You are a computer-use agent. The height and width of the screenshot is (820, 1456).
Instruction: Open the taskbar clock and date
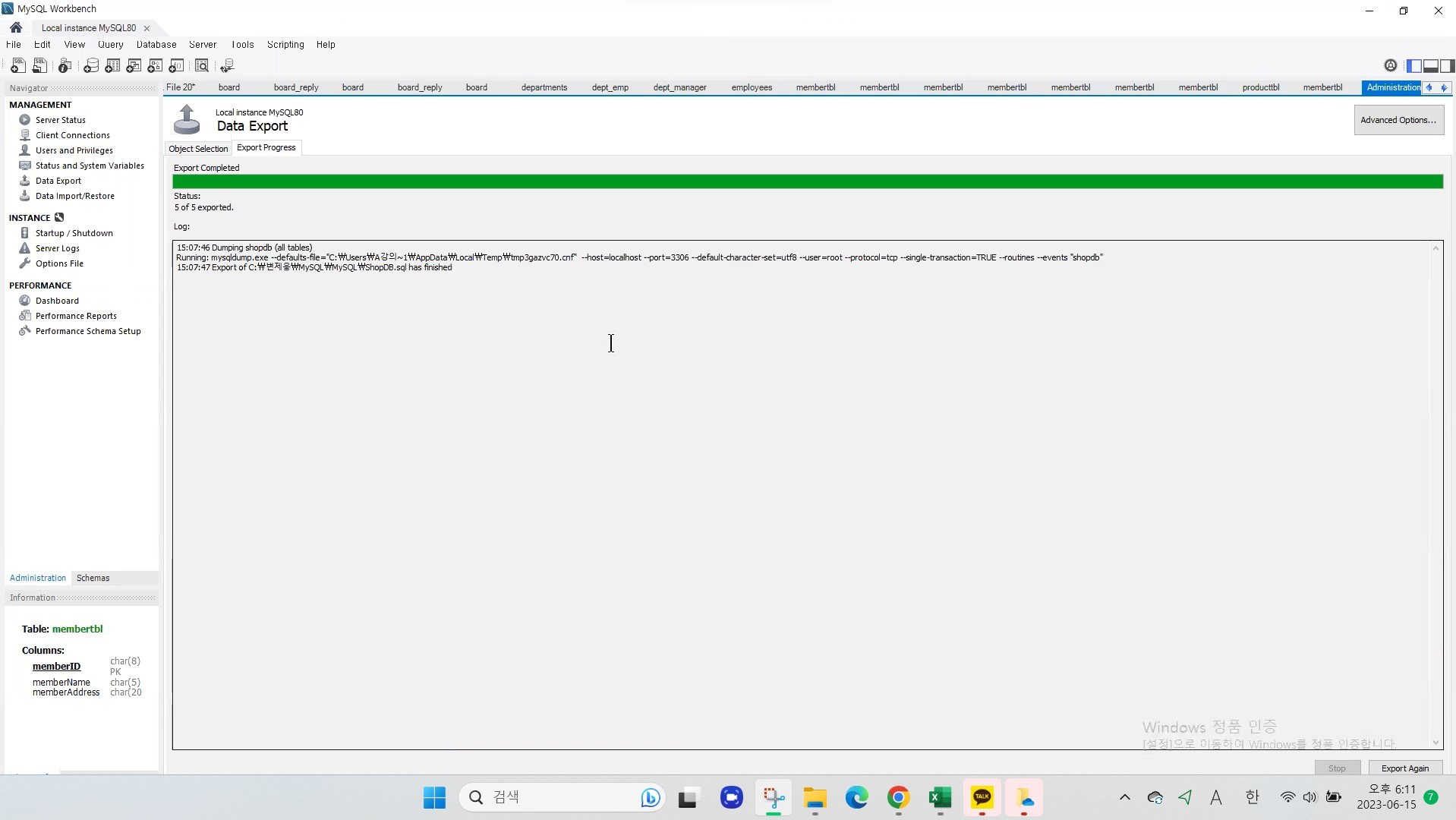click(1386, 797)
